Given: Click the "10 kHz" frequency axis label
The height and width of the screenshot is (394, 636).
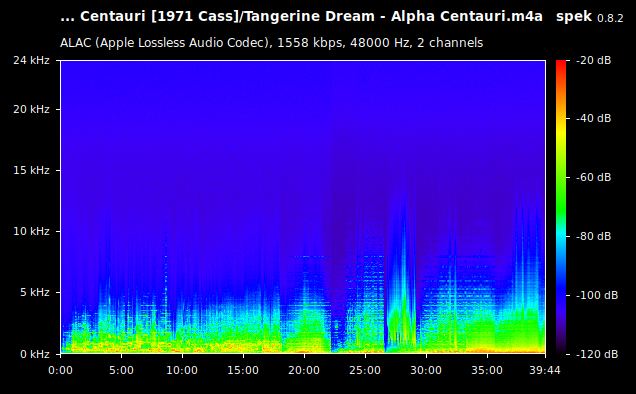Looking at the screenshot, I should 31,231.
